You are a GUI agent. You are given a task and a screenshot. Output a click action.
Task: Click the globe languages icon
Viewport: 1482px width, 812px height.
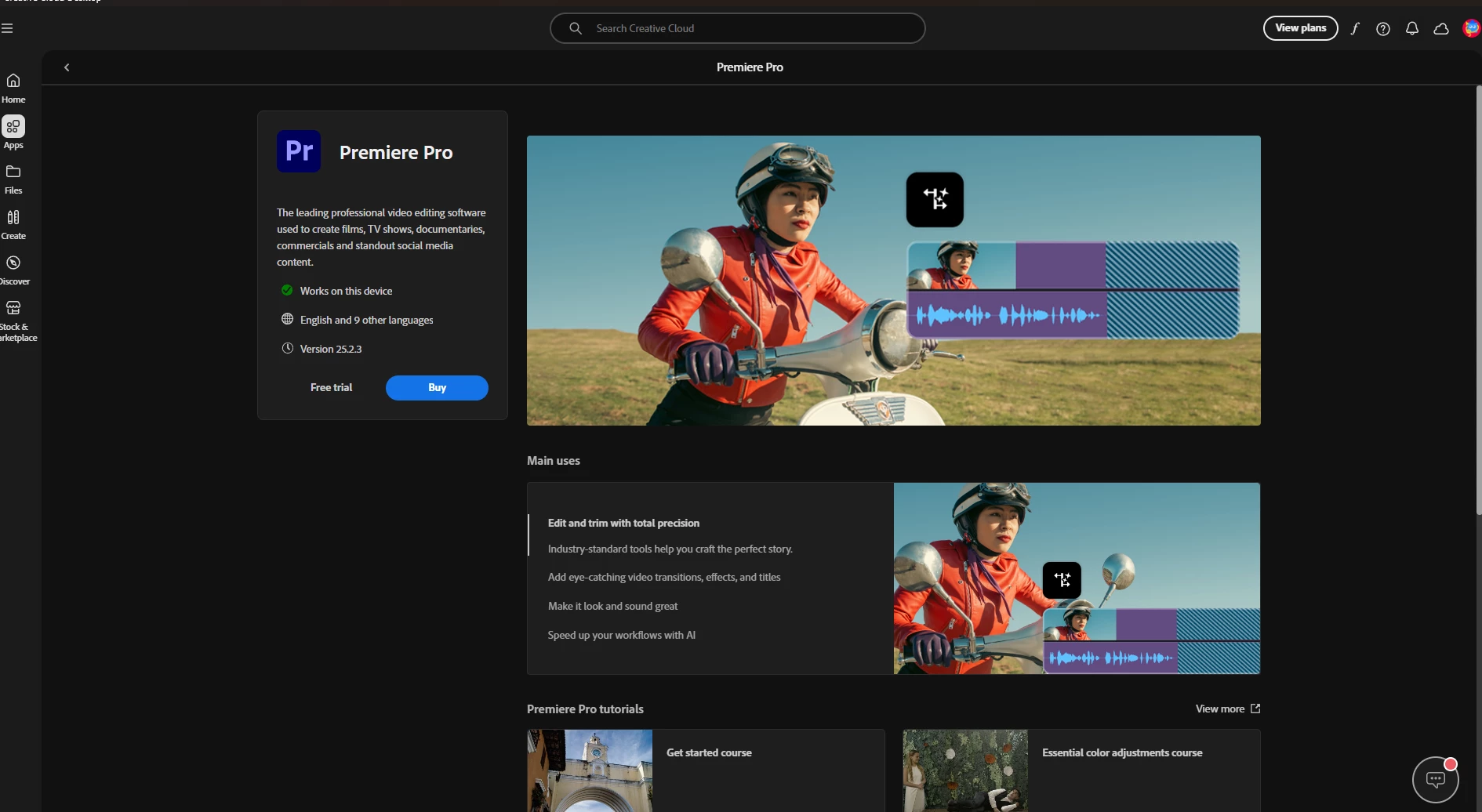[287, 319]
